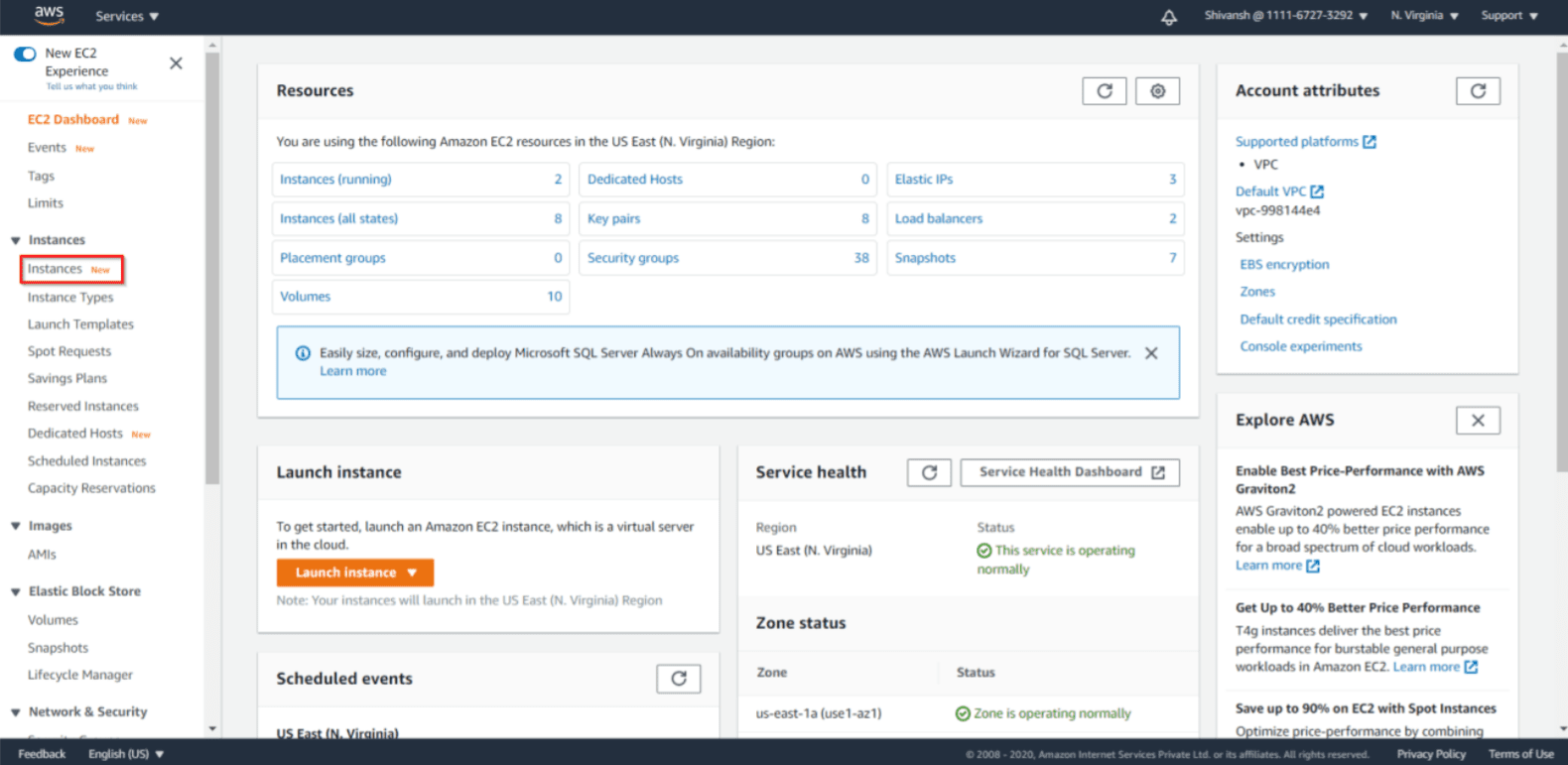Refresh the Service health section
1568x765 pixels.
click(929, 472)
